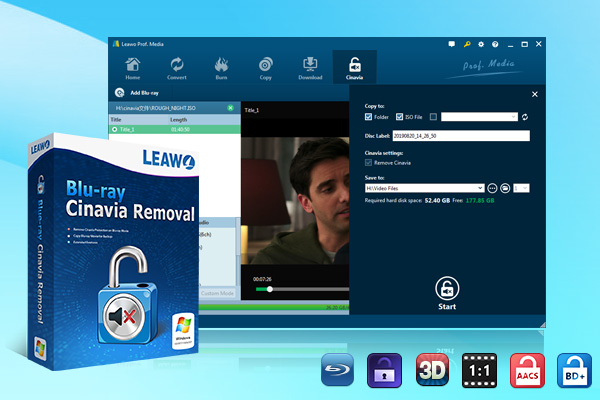Viewport: 600px width, 400px height.
Task: Close the copy settings side panel
Action: (x=535, y=94)
